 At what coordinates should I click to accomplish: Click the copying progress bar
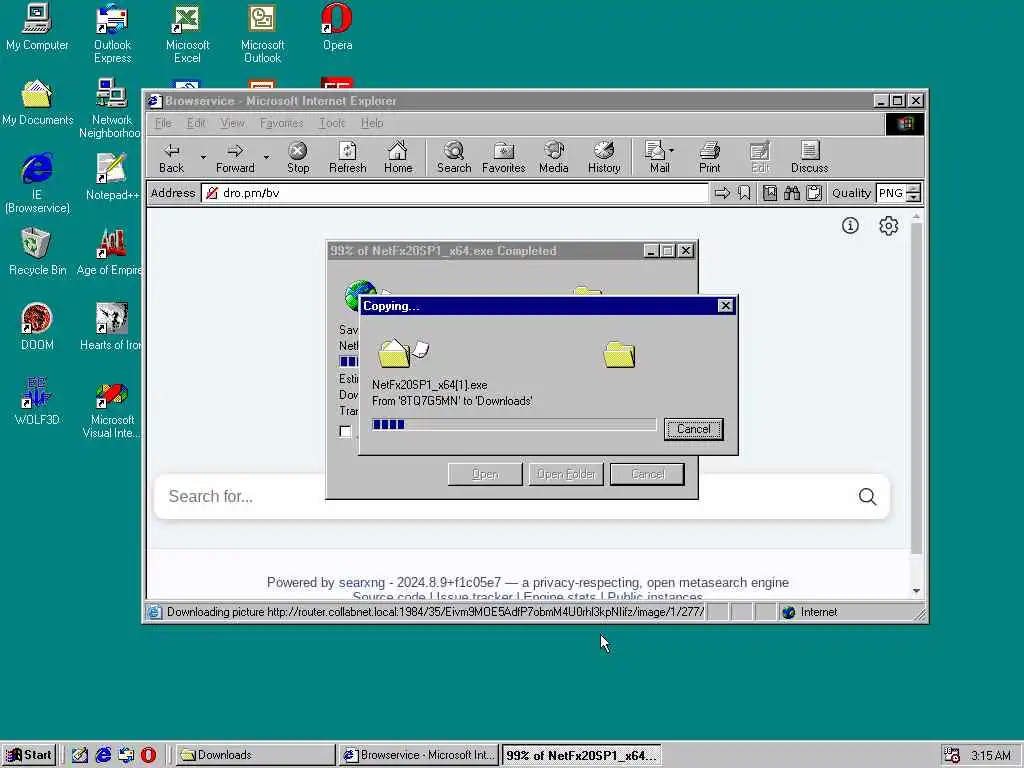point(514,424)
